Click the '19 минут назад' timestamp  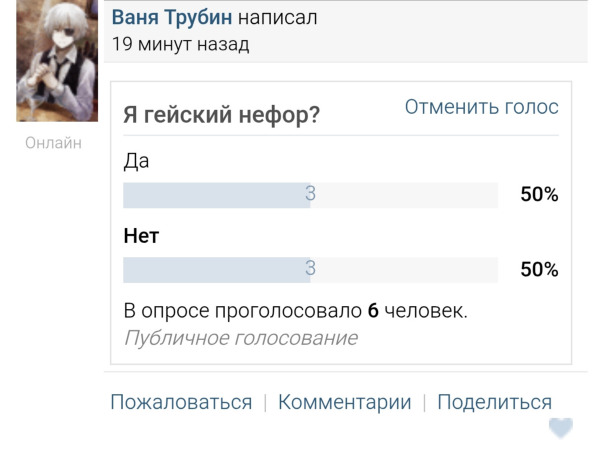(180, 44)
